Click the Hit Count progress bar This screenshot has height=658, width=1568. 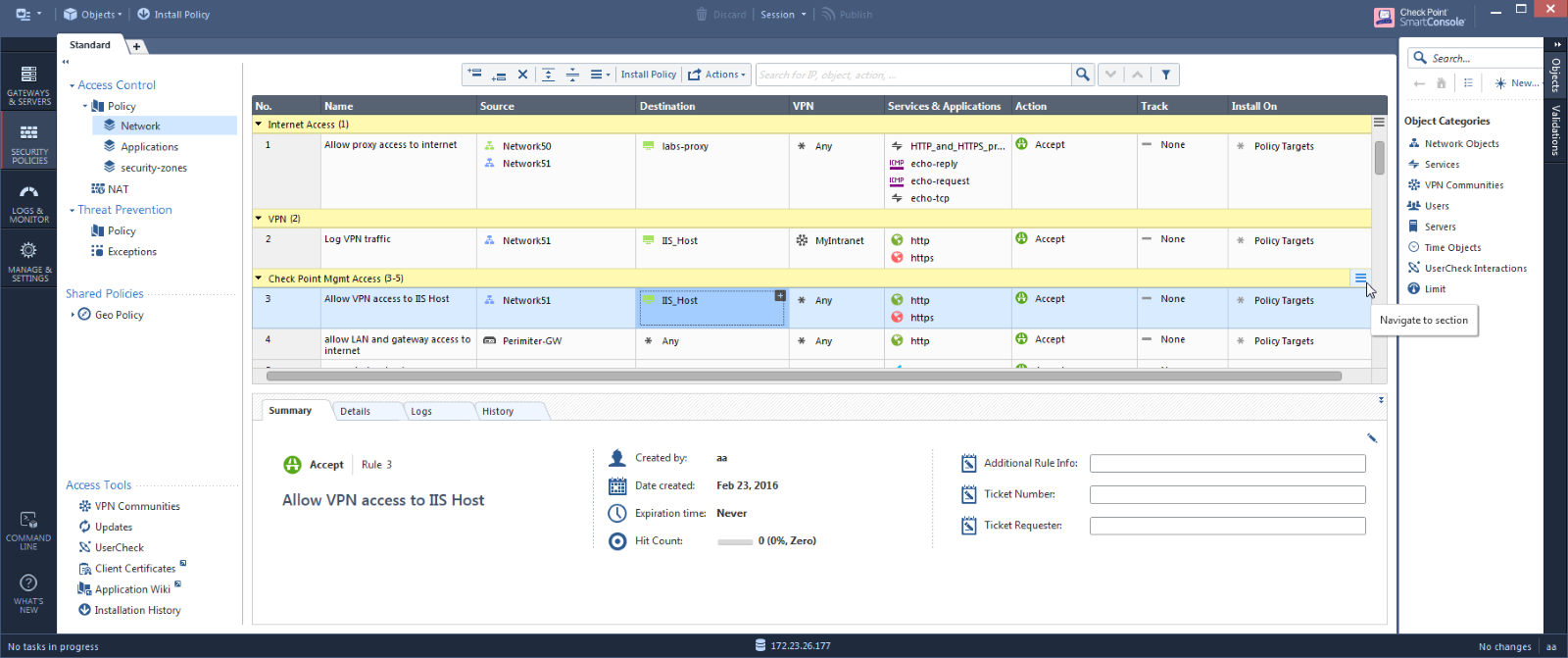735,541
